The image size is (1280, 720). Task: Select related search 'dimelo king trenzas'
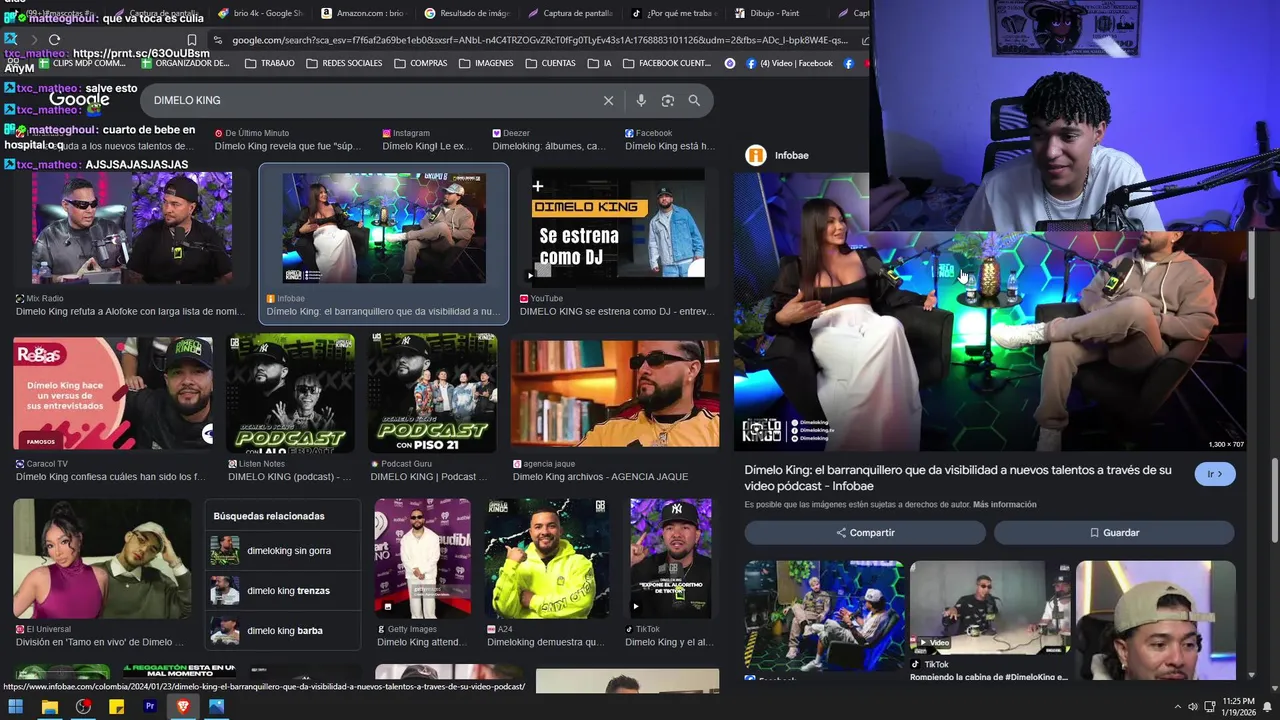coord(283,591)
